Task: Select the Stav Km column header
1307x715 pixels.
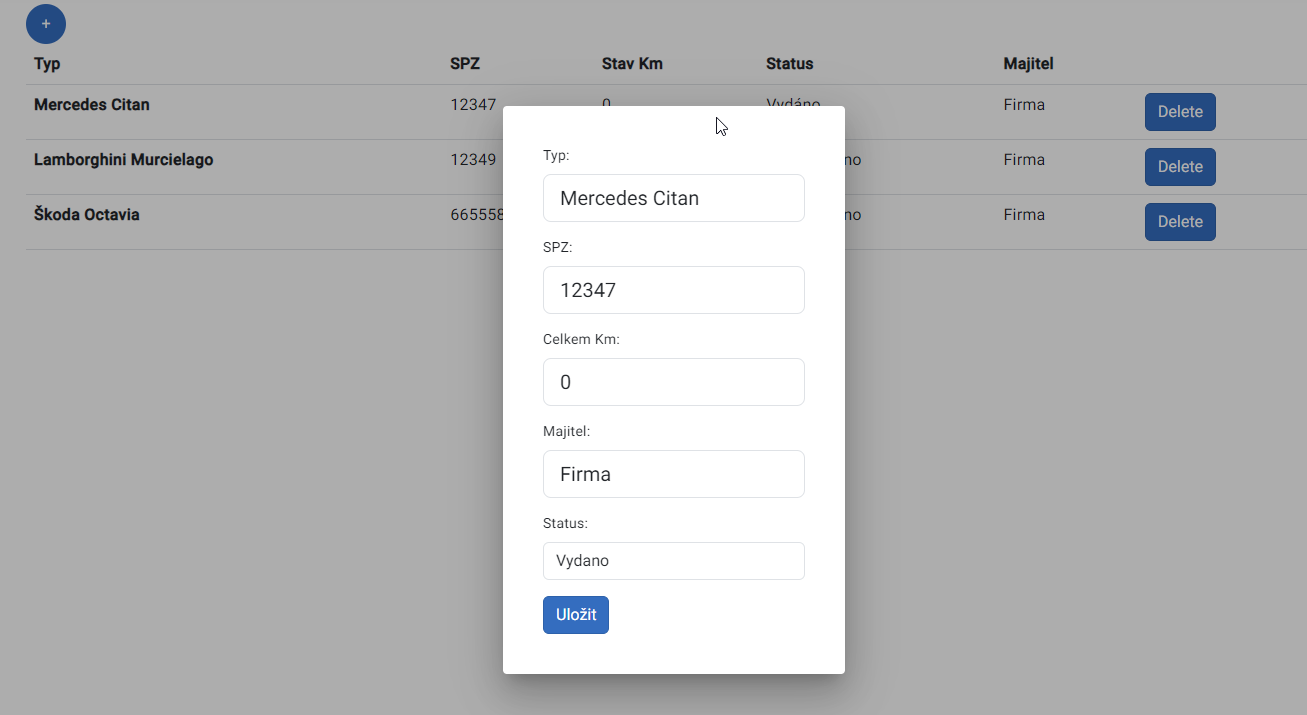Action: 632,64
